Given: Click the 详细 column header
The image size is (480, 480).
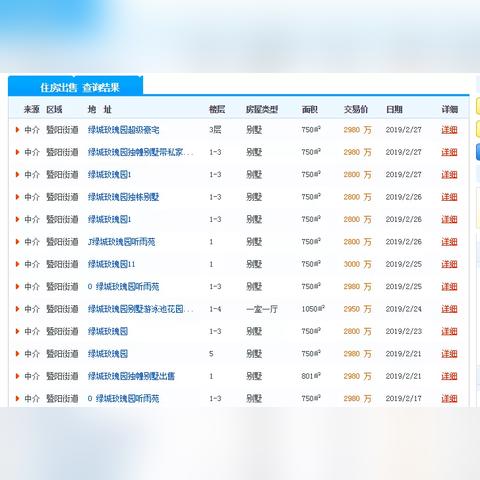Looking at the screenshot, I should coord(450,109).
